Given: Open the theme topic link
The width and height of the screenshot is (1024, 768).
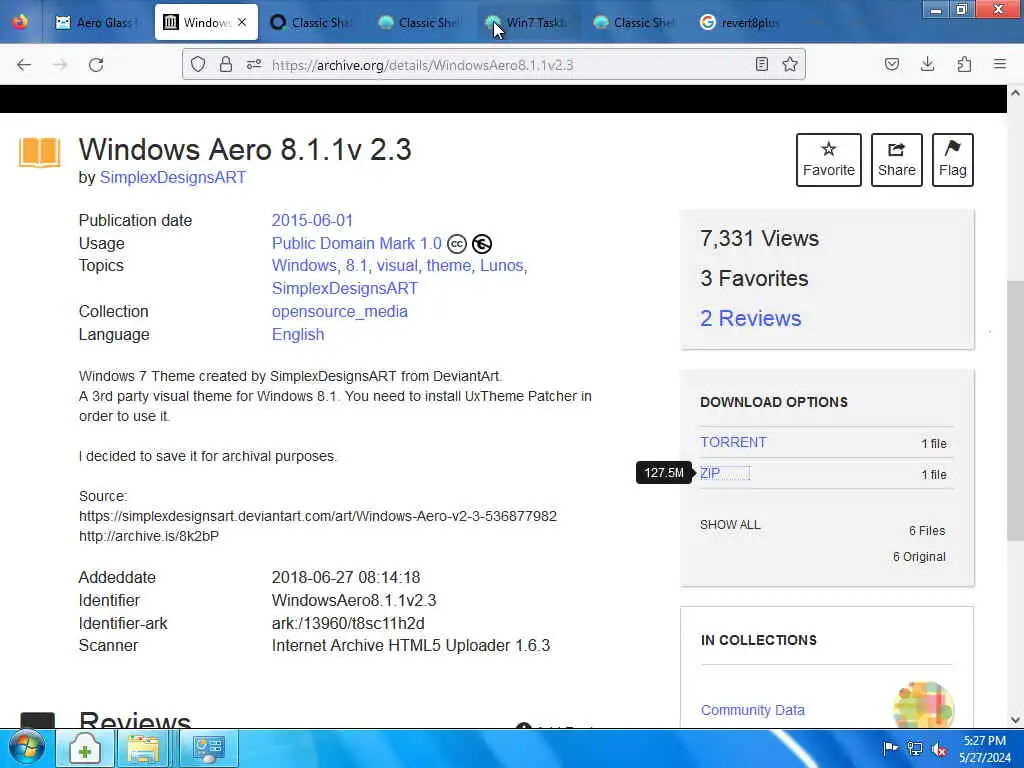Looking at the screenshot, I should click(448, 265).
